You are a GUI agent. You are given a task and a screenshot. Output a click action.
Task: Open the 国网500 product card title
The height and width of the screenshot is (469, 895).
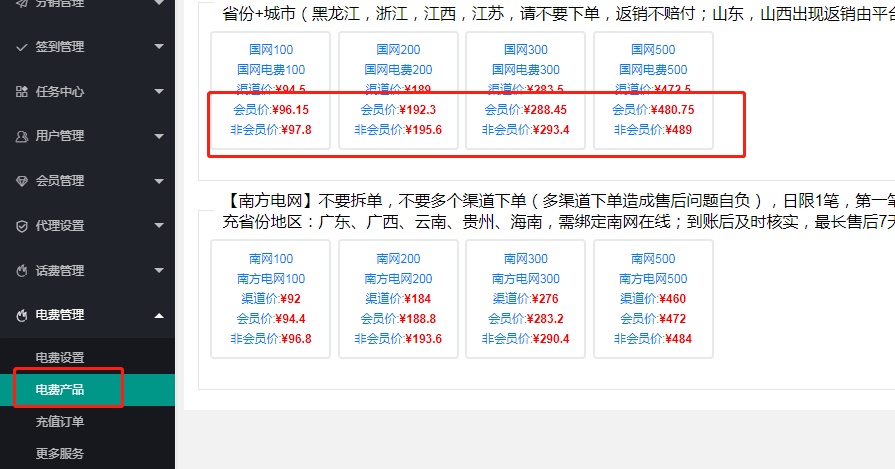point(653,50)
